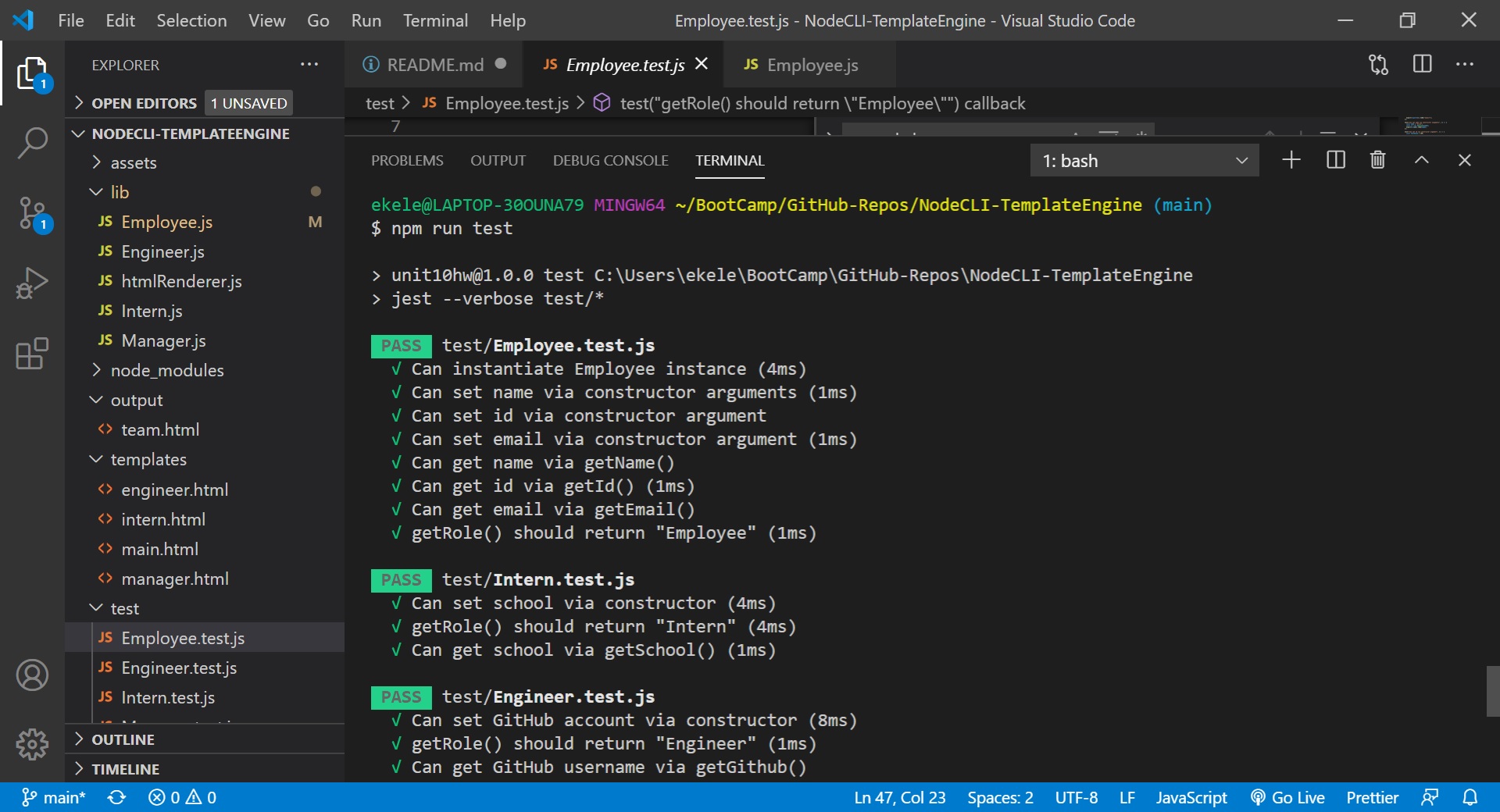Open main.html template file
Screen dimensions: 1500x812
pos(205,549)
